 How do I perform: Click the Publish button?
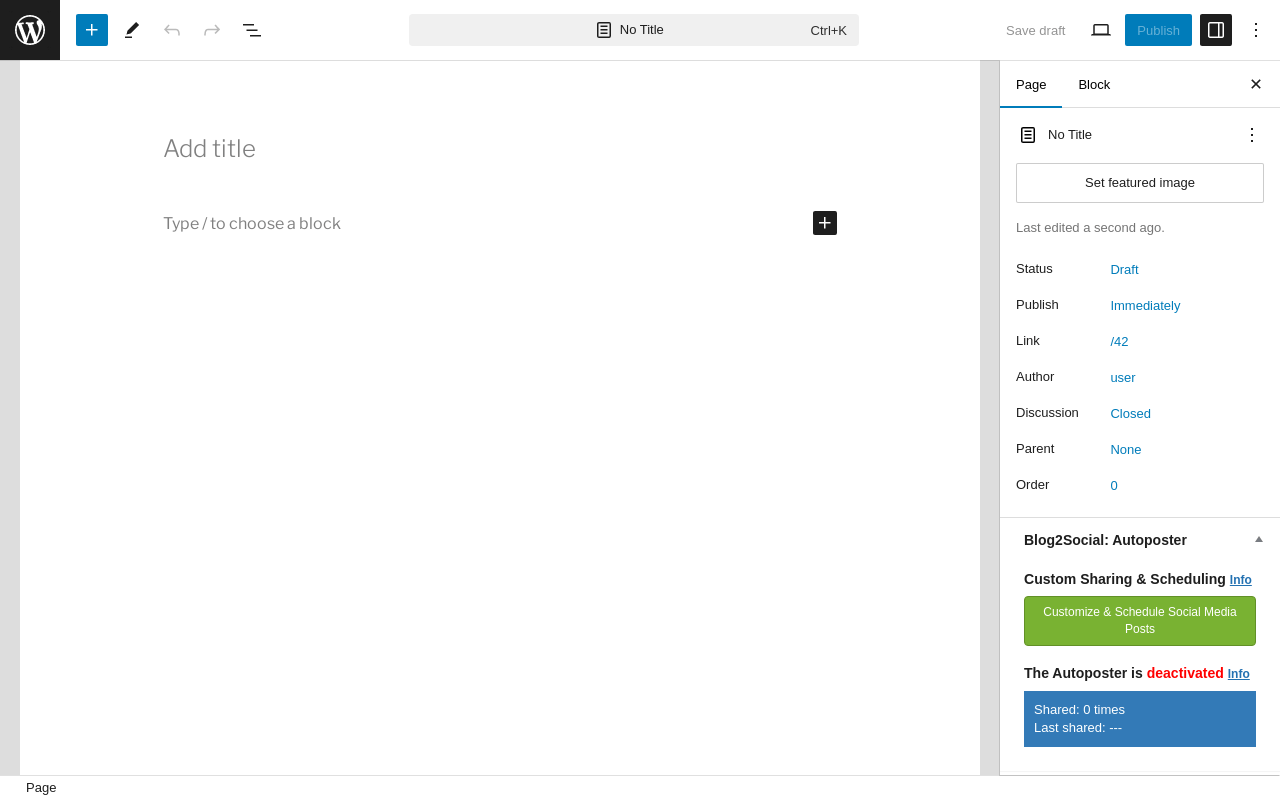click(x=1158, y=30)
